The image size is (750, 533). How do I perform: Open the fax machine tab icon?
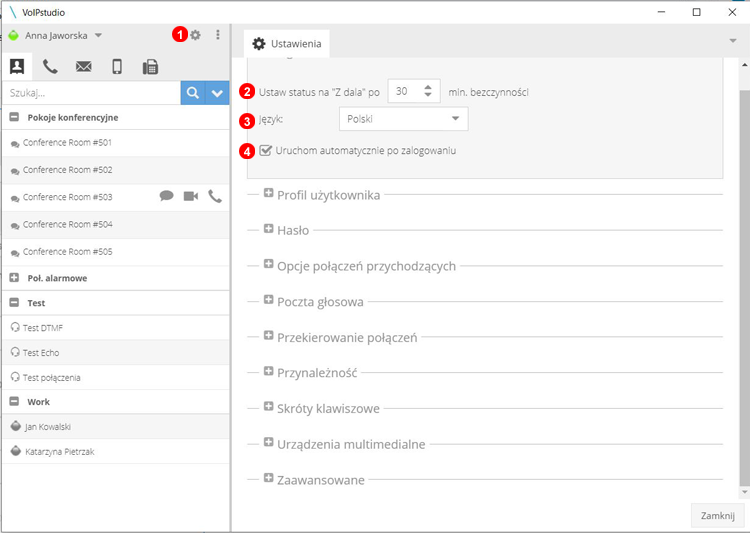[x=150, y=67]
